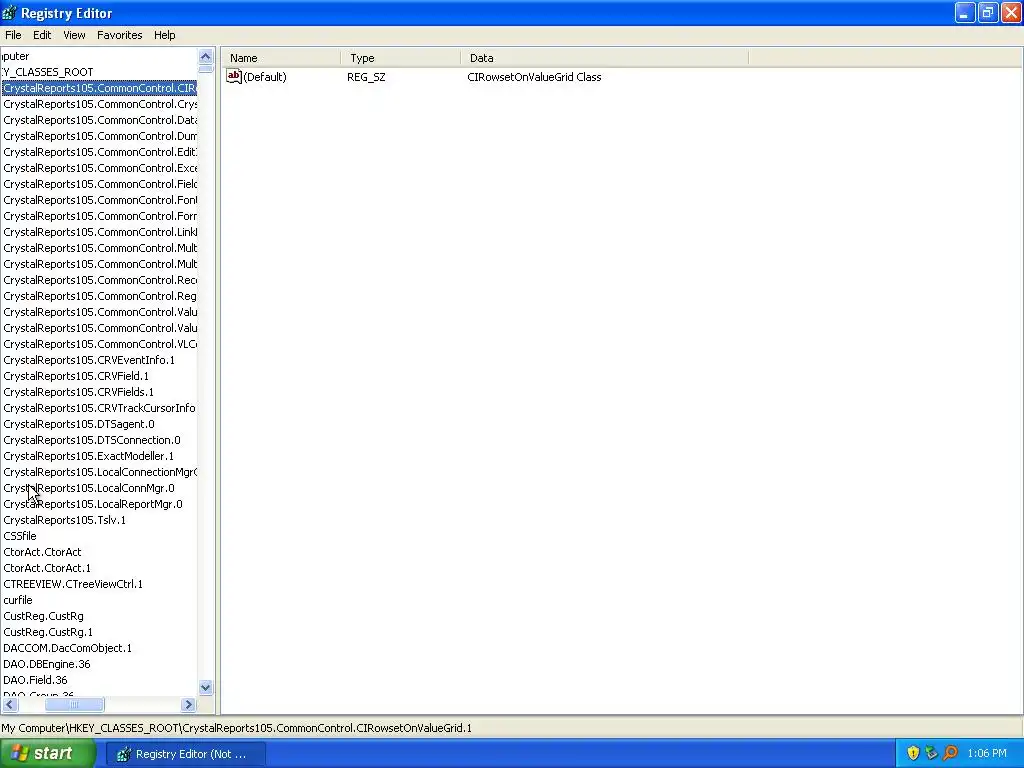Select the CommonControl.Reg key
This screenshot has width=1024, height=768.
(x=99, y=296)
